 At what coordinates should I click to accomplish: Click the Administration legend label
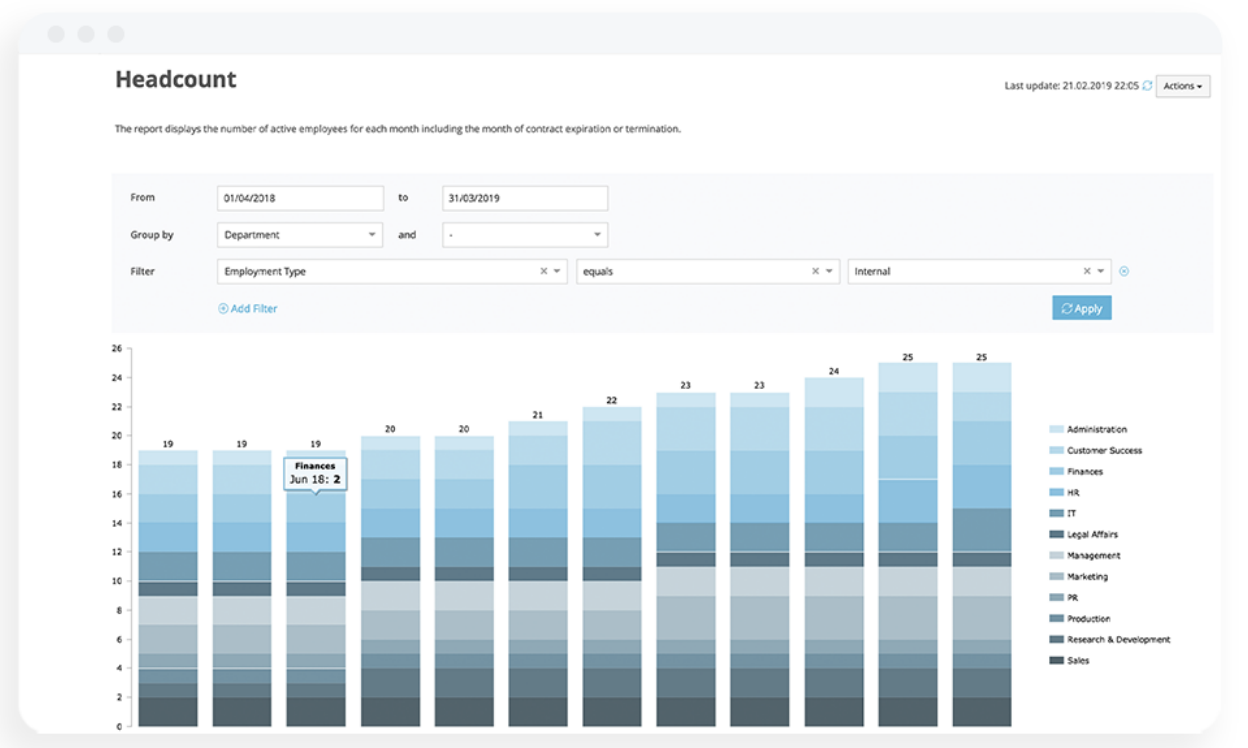1097,429
